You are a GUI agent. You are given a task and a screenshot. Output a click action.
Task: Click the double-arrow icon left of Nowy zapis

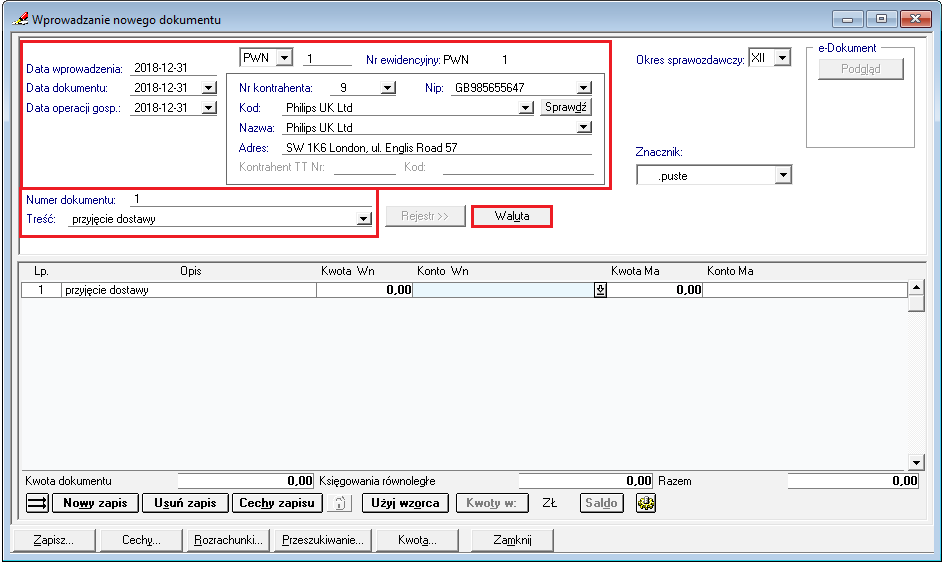[x=37, y=503]
